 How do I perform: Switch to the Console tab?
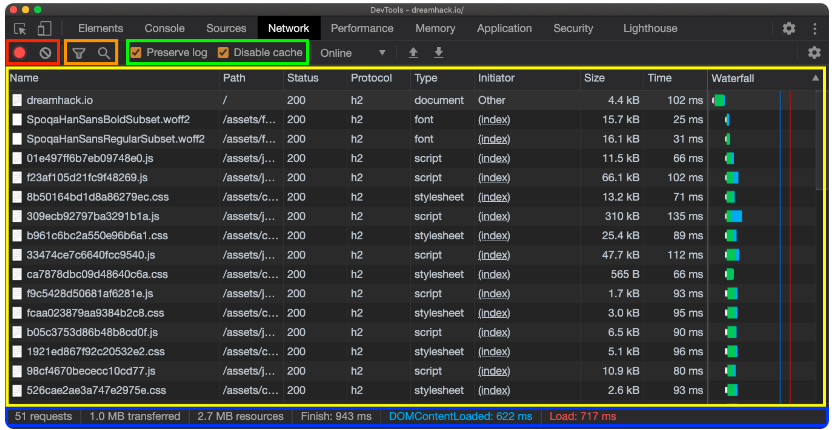pyautogui.click(x=165, y=28)
